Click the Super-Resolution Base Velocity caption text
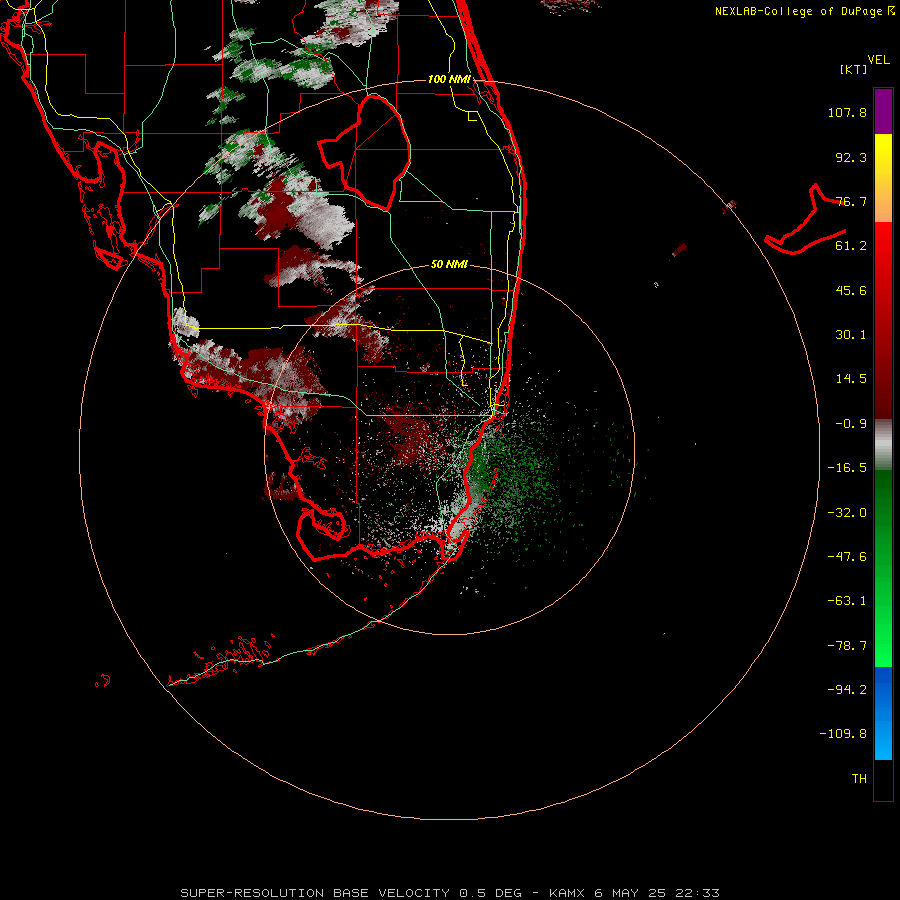900x900 pixels. [449, 893]
